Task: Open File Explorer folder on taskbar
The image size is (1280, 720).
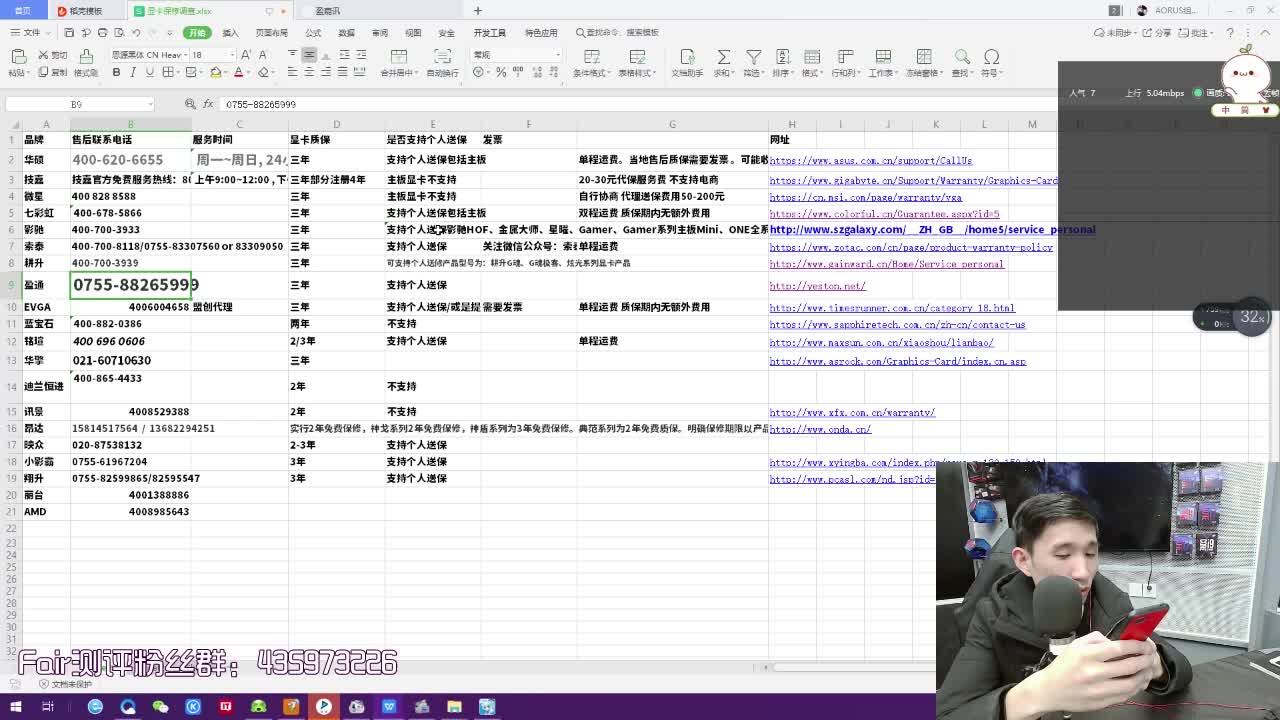Action: (454, 707)
